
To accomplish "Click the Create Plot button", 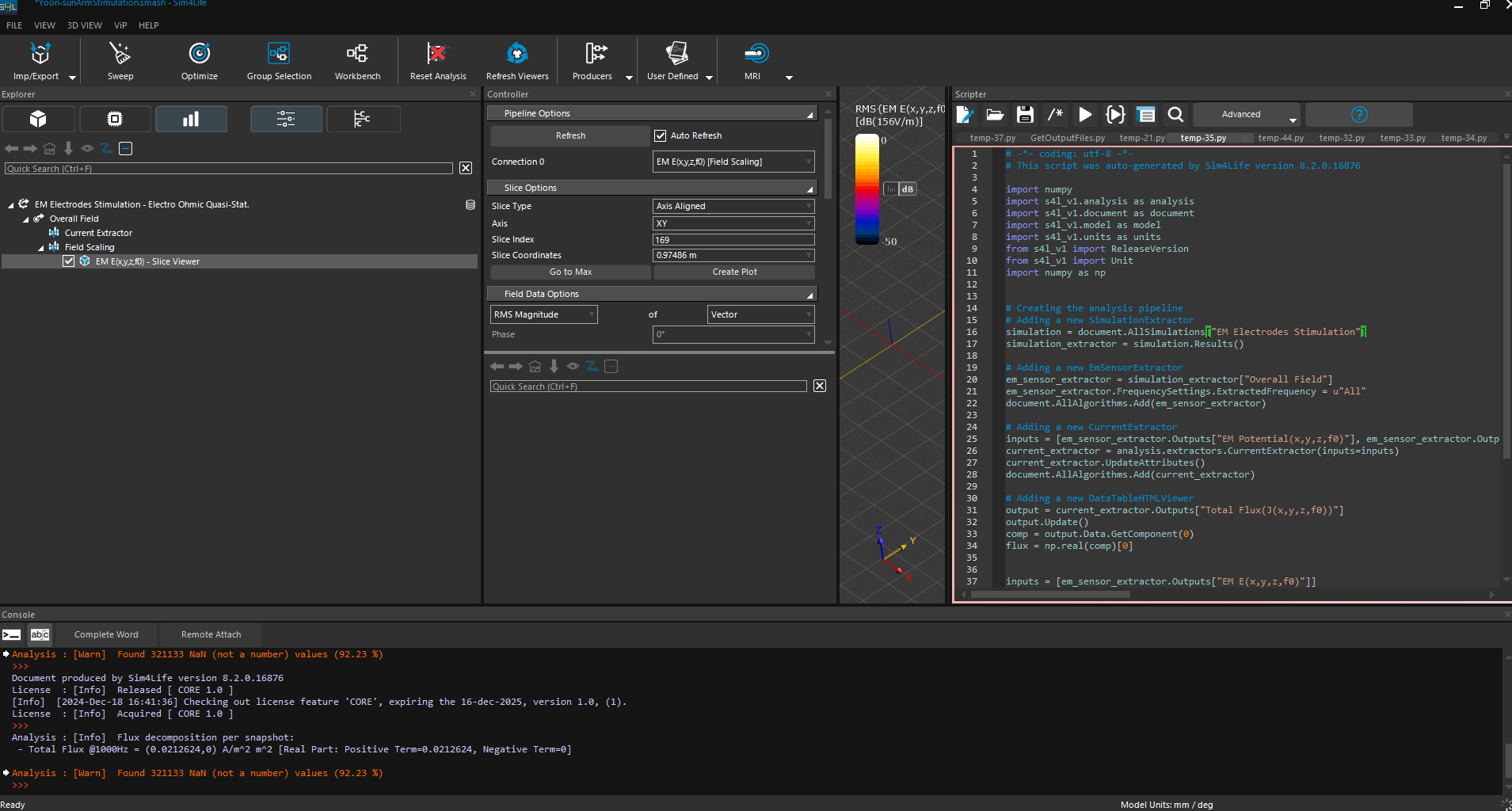I will click(734, 272).
